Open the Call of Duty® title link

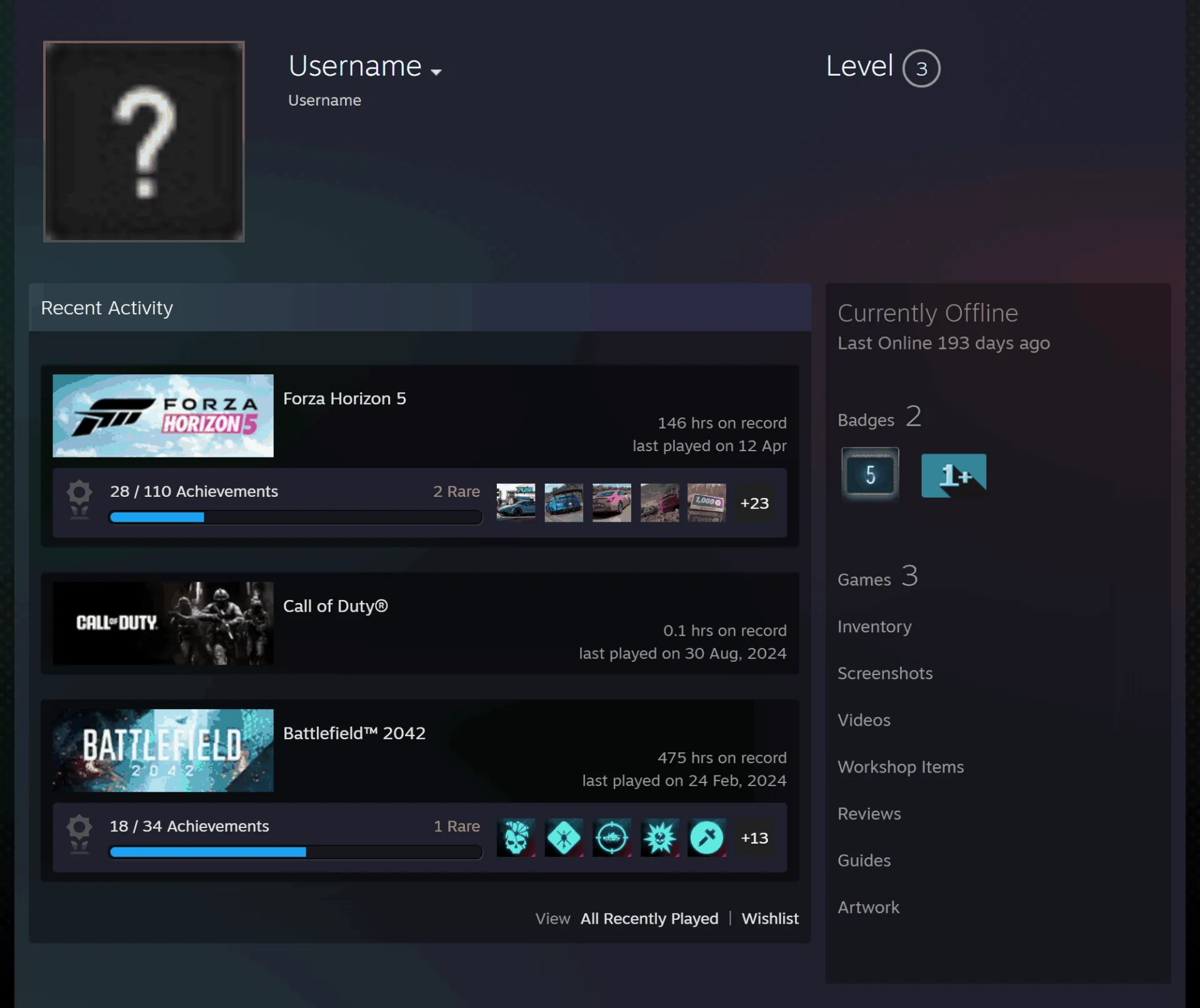(x=336, y=606)
